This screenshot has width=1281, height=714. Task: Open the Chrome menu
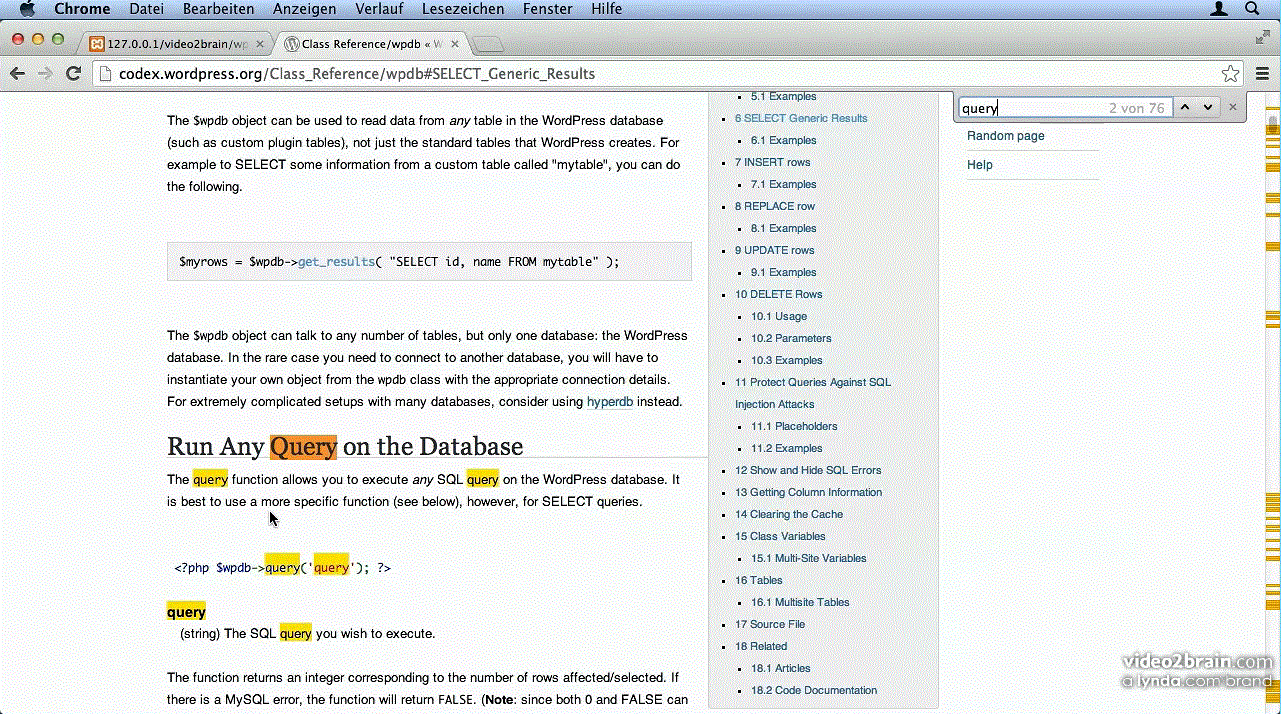(x=82, y=9)
